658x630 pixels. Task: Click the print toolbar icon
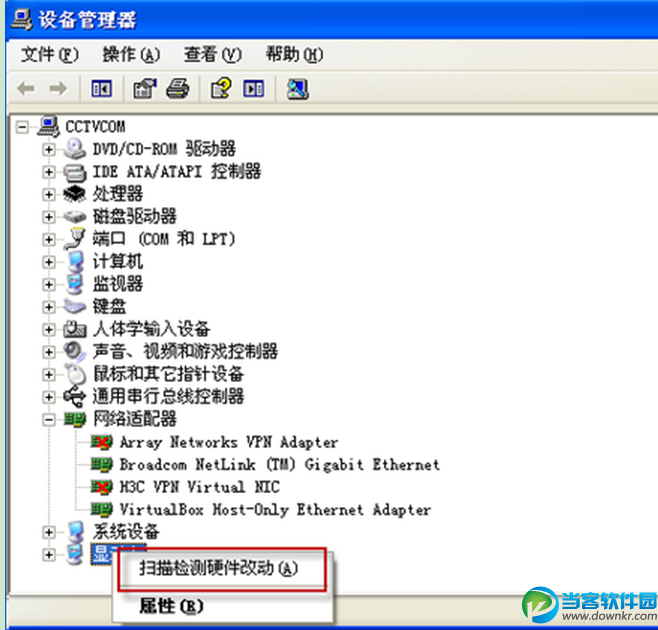(178, 89)
